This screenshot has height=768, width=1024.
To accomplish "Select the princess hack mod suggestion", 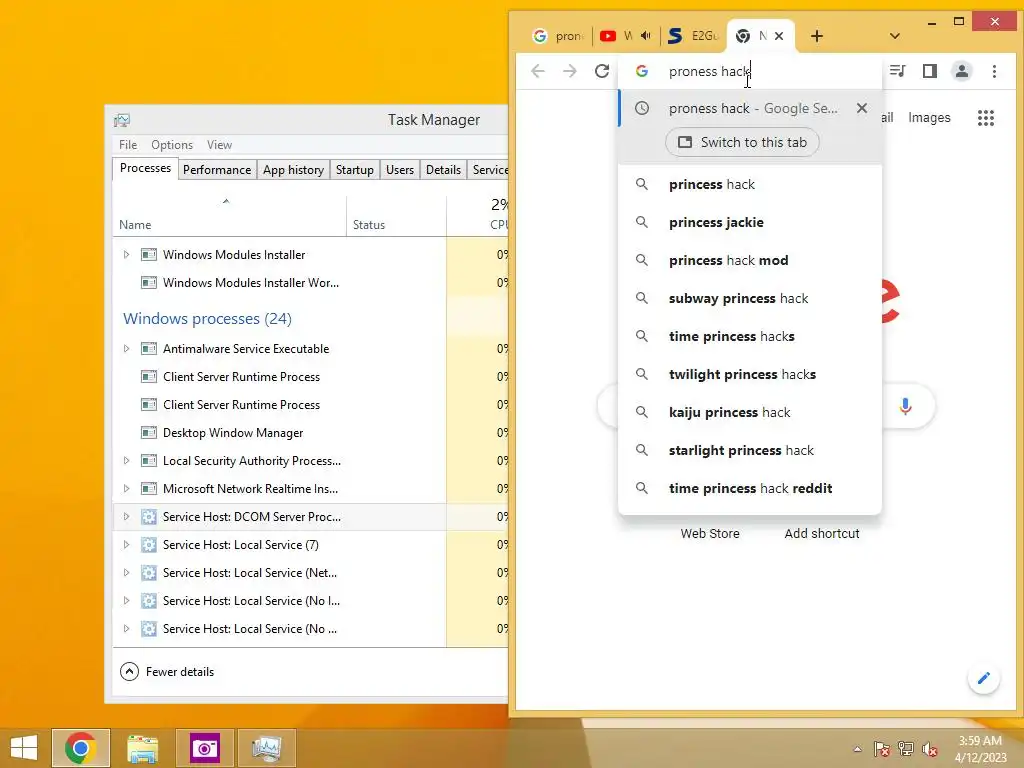I will tap(750, 260).
